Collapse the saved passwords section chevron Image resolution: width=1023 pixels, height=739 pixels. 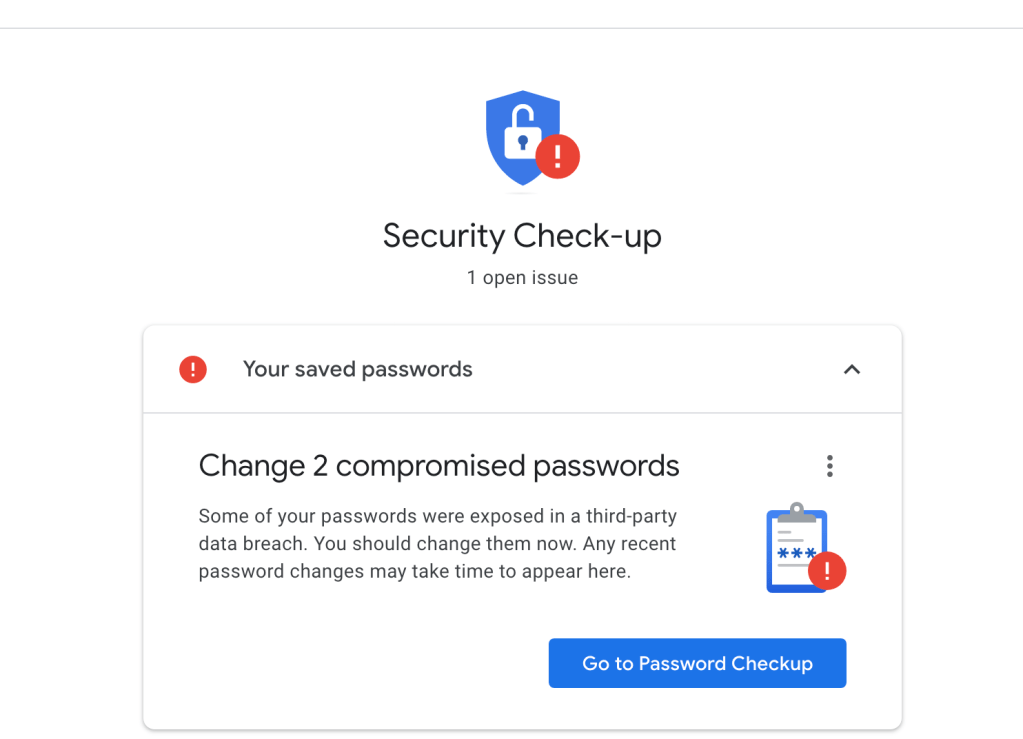pos(852,370)
